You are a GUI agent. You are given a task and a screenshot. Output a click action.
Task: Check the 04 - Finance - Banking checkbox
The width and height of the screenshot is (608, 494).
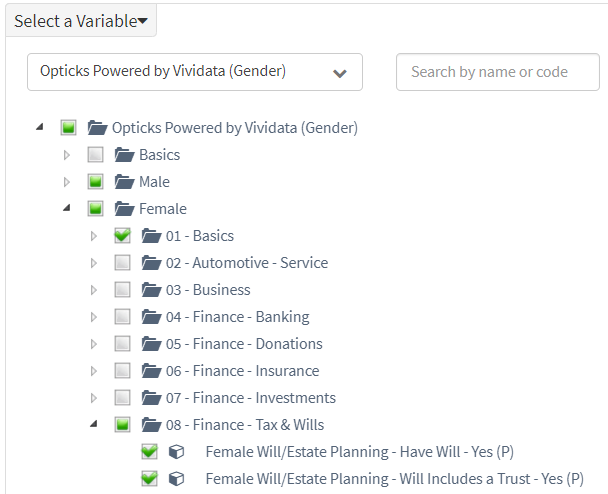click(x=123, y=316)
